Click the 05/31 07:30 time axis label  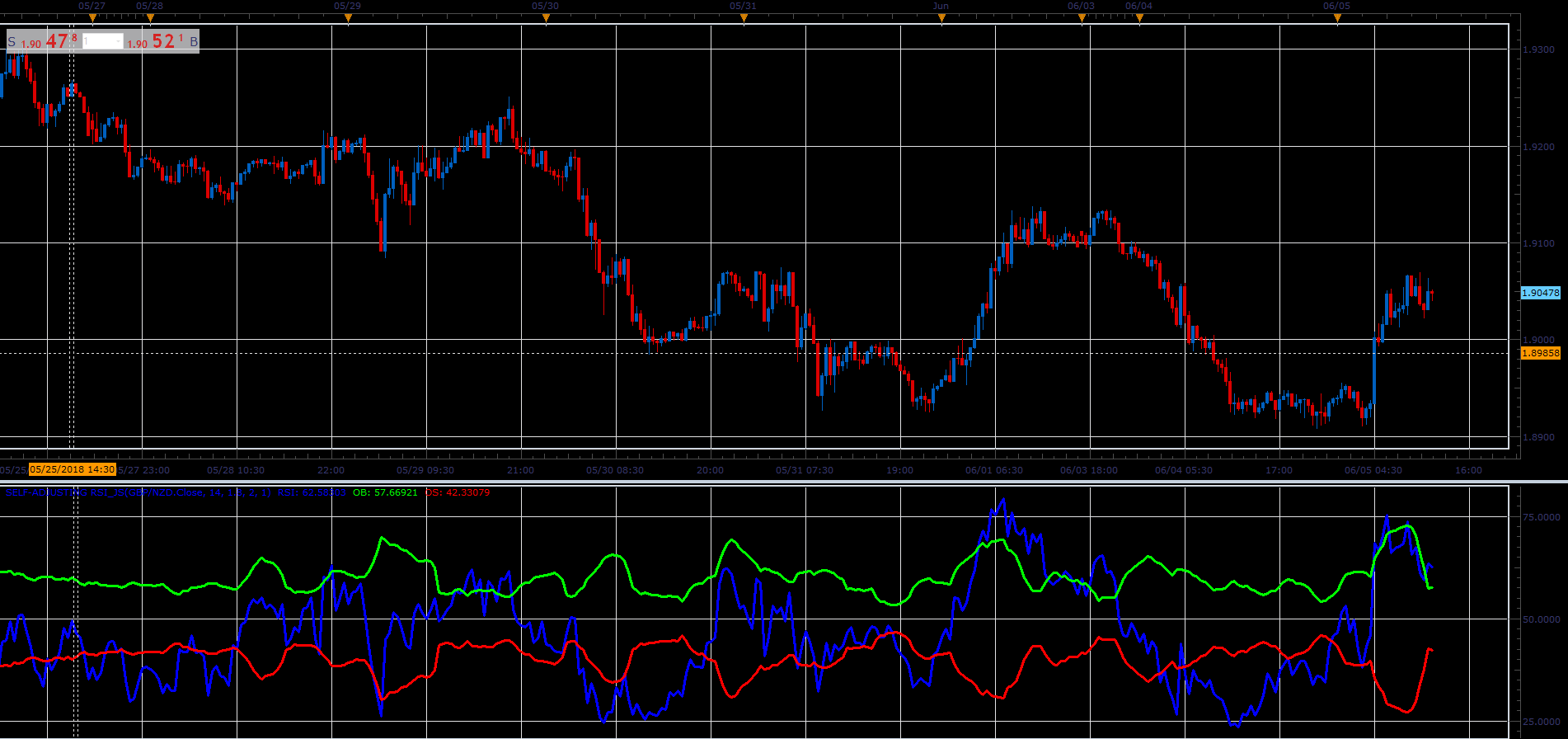coord(805,470)
